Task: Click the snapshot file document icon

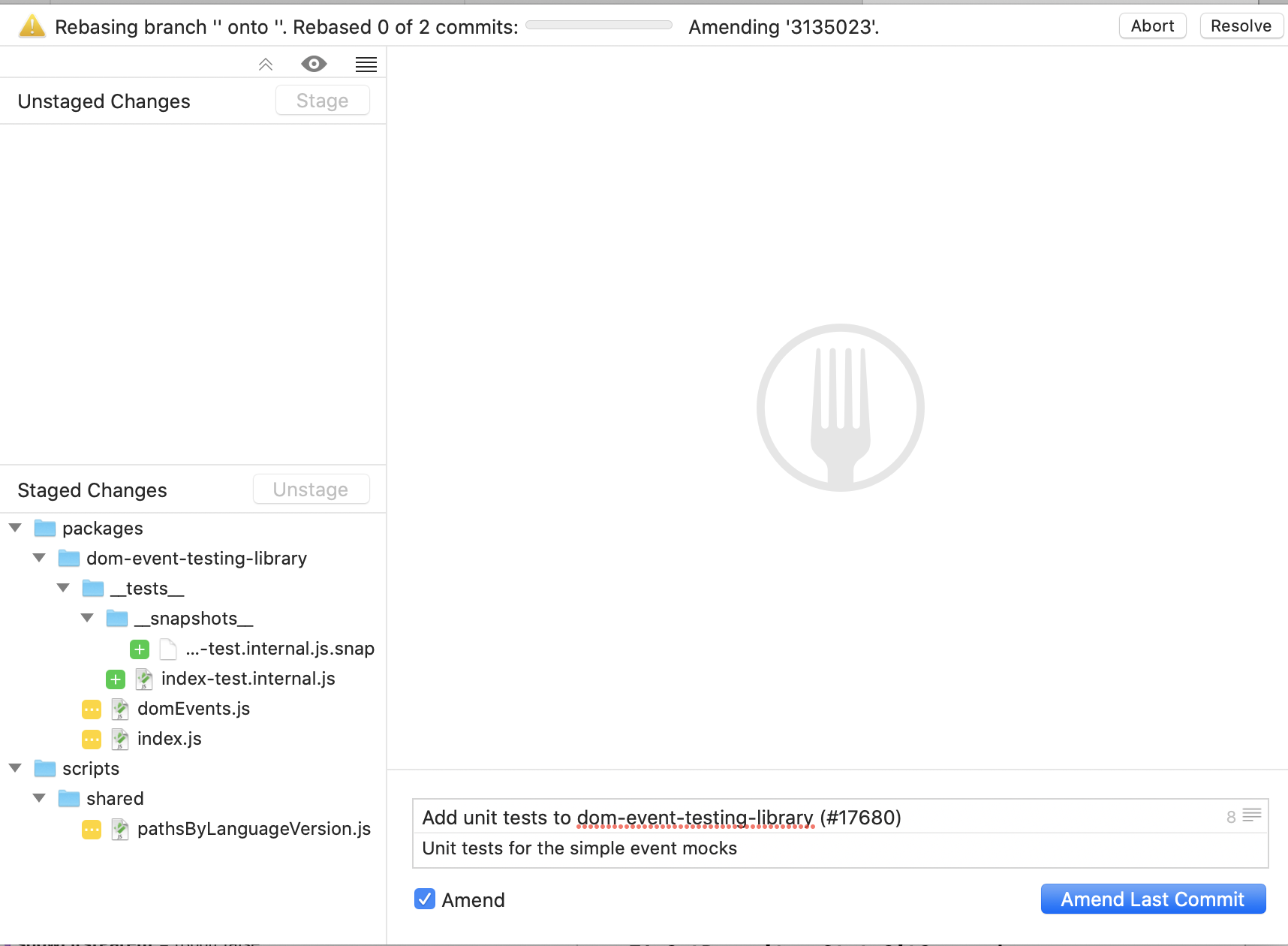Action: tap(167, 649)
